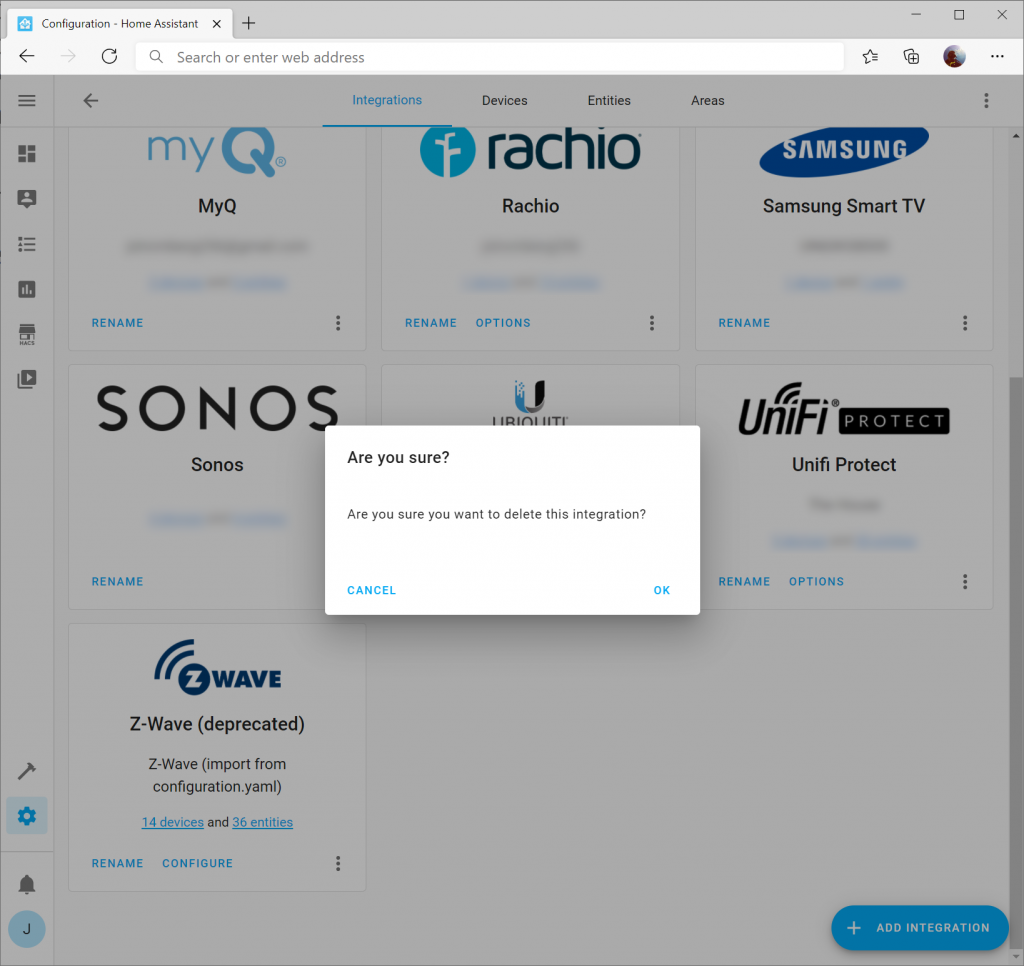Rename the Unifi Protect integration
The width and height of the screenshot is (1024, 966).
point(744,581)
